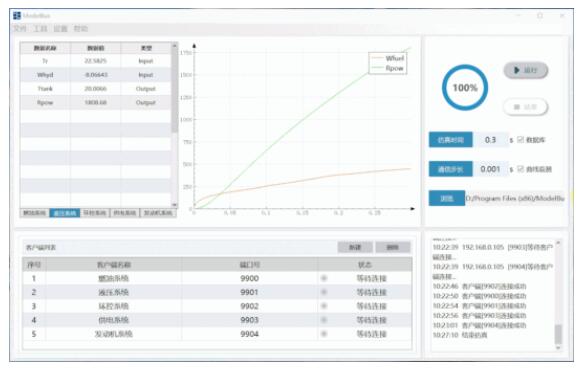Open the 帮助 menu
This screenshot has width=582, height=368.
click(x=81, y=29)
